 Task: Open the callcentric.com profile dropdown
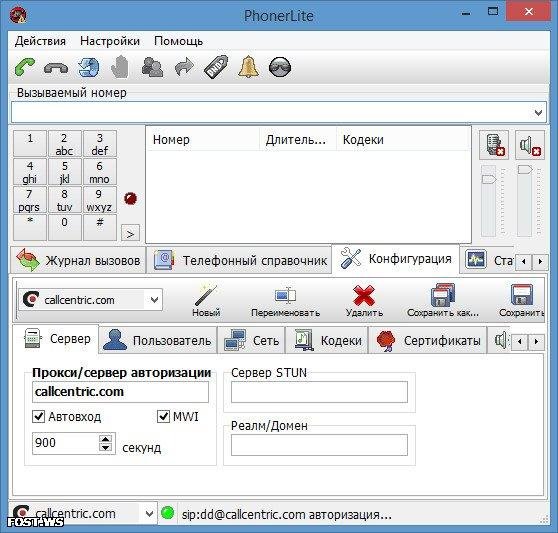(154, 300)
